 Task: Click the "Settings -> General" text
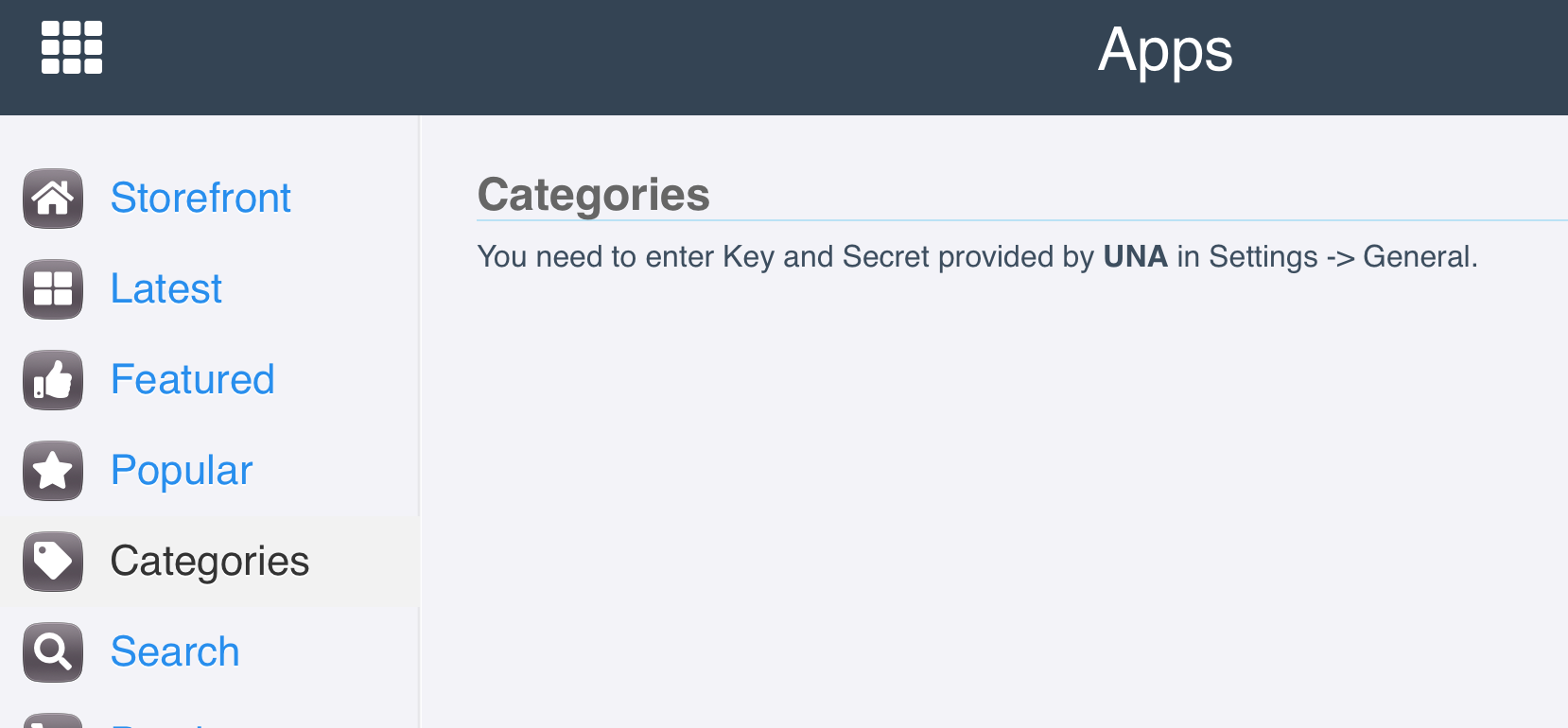click(x=1341, y=257)
